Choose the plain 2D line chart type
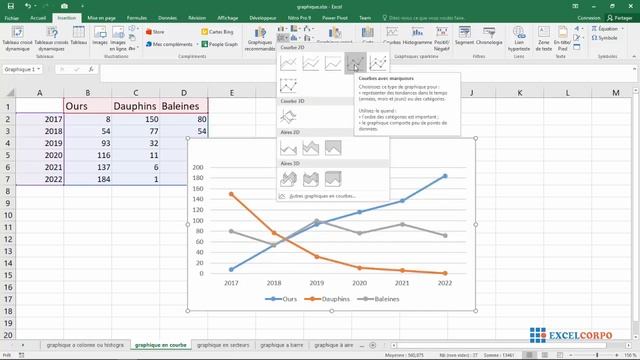The width and height of the screenshot is (640, 360). [x=288, y=63]
